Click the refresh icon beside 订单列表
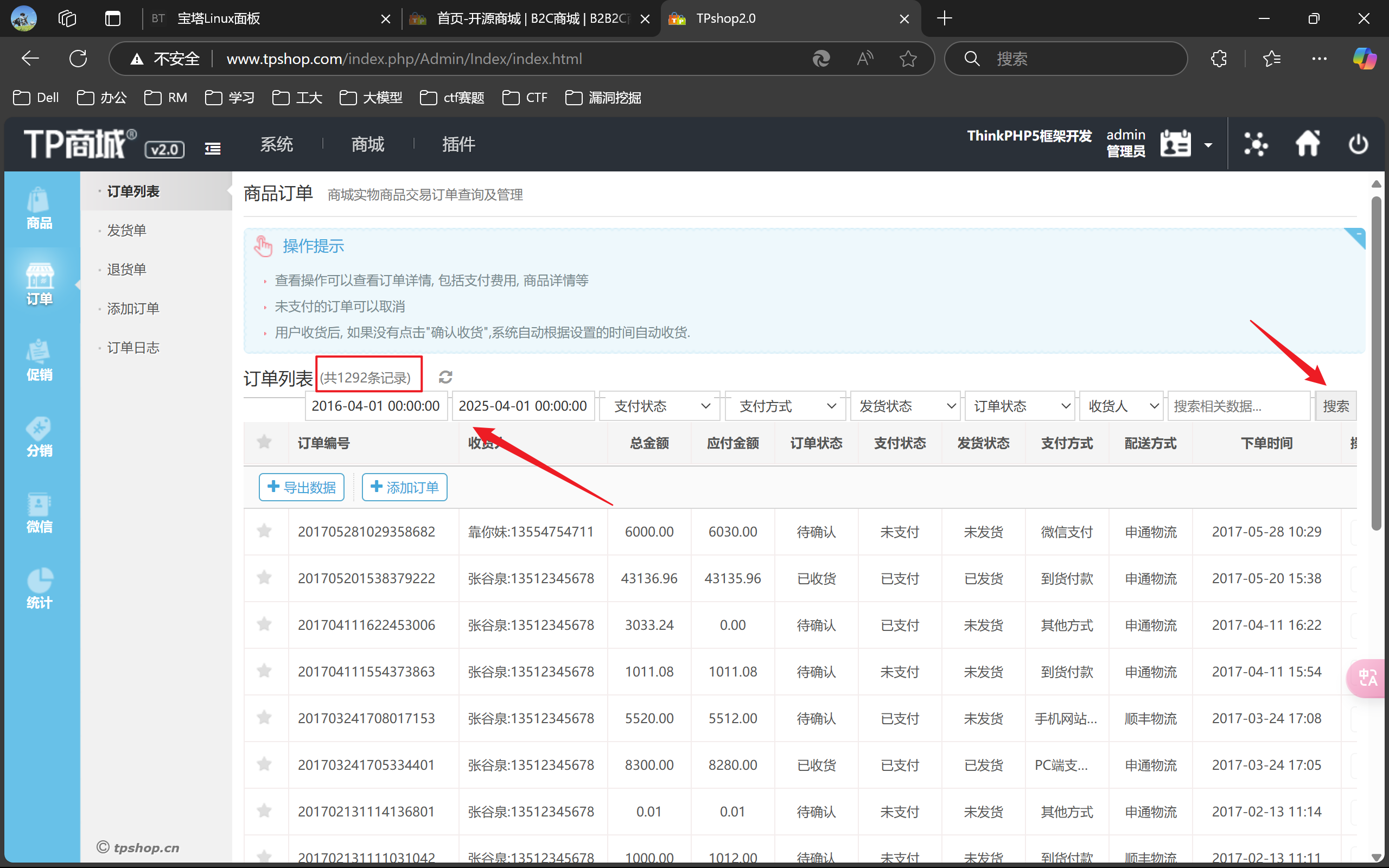Screen dimensions: 1389x868 click(x=445, y=377)
